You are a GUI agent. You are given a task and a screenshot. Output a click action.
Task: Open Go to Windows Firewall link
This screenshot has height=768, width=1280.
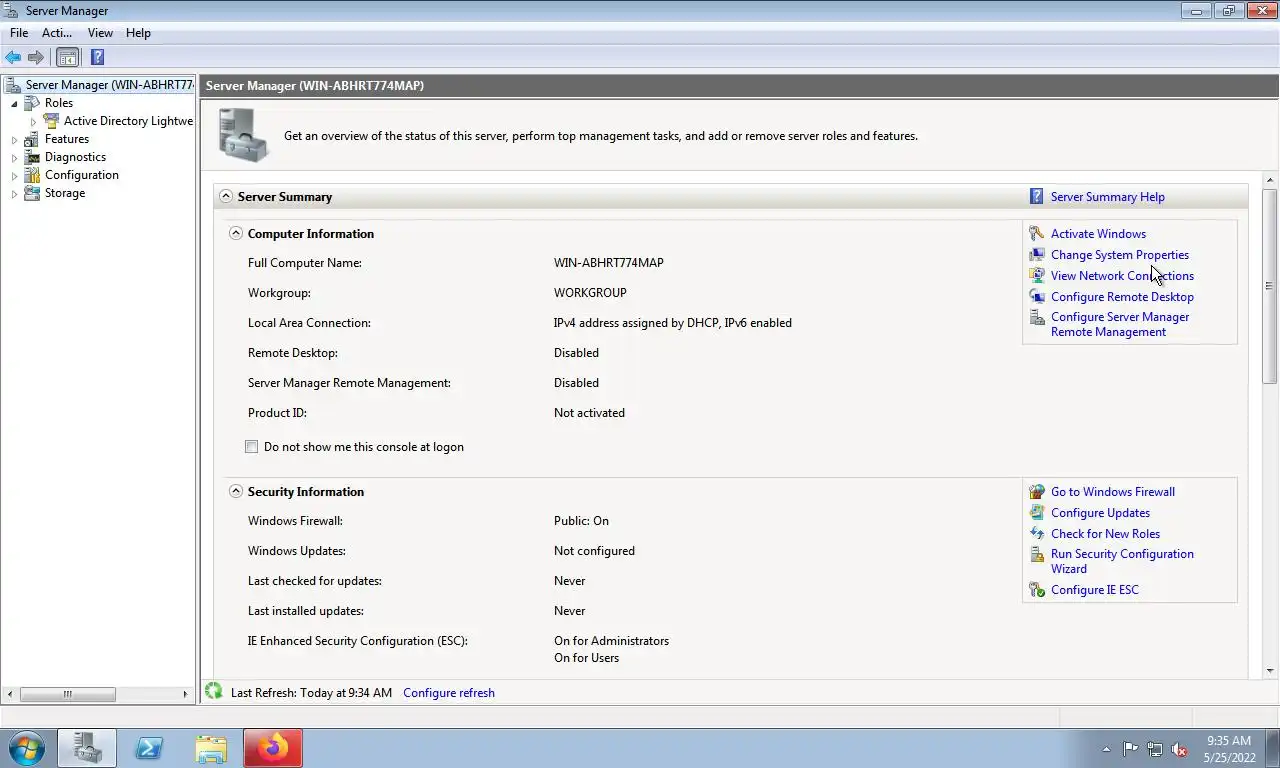pyautogui.click(x=1113, y=492)
